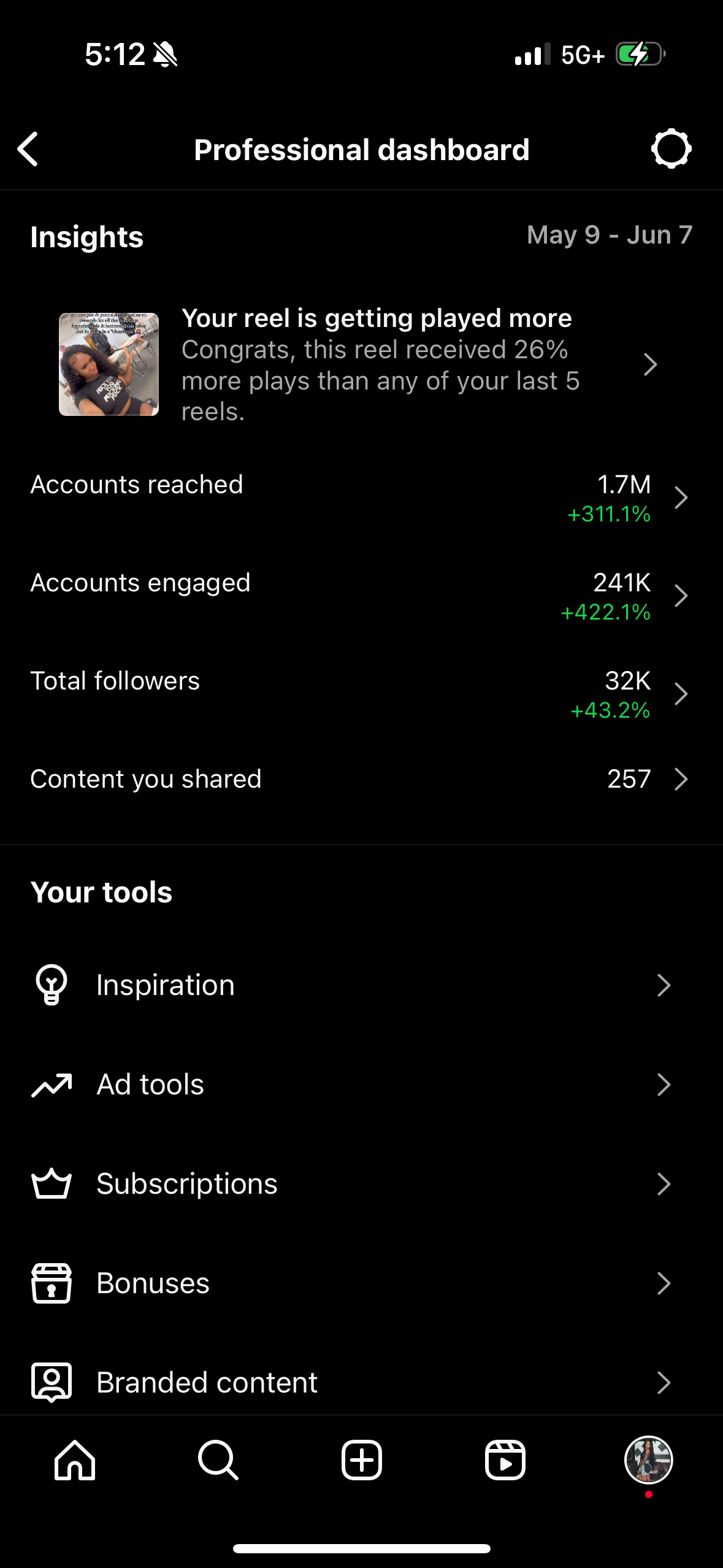This screenshot has width=723, height=1568.
Task: Open the reel thumbnail in insights
Action: 109,364
